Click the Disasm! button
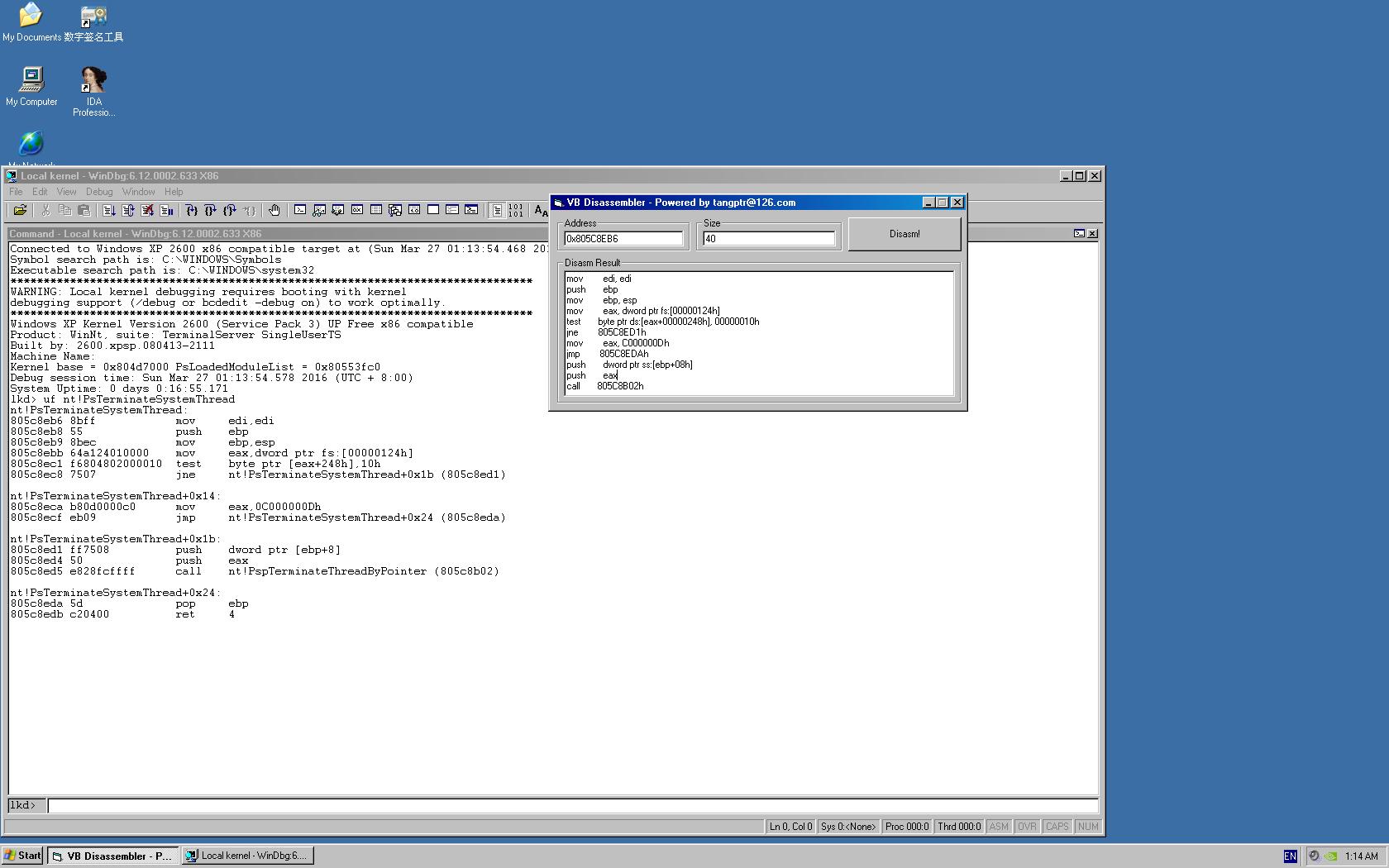1389x868 pixels. [x=905, y=234]
